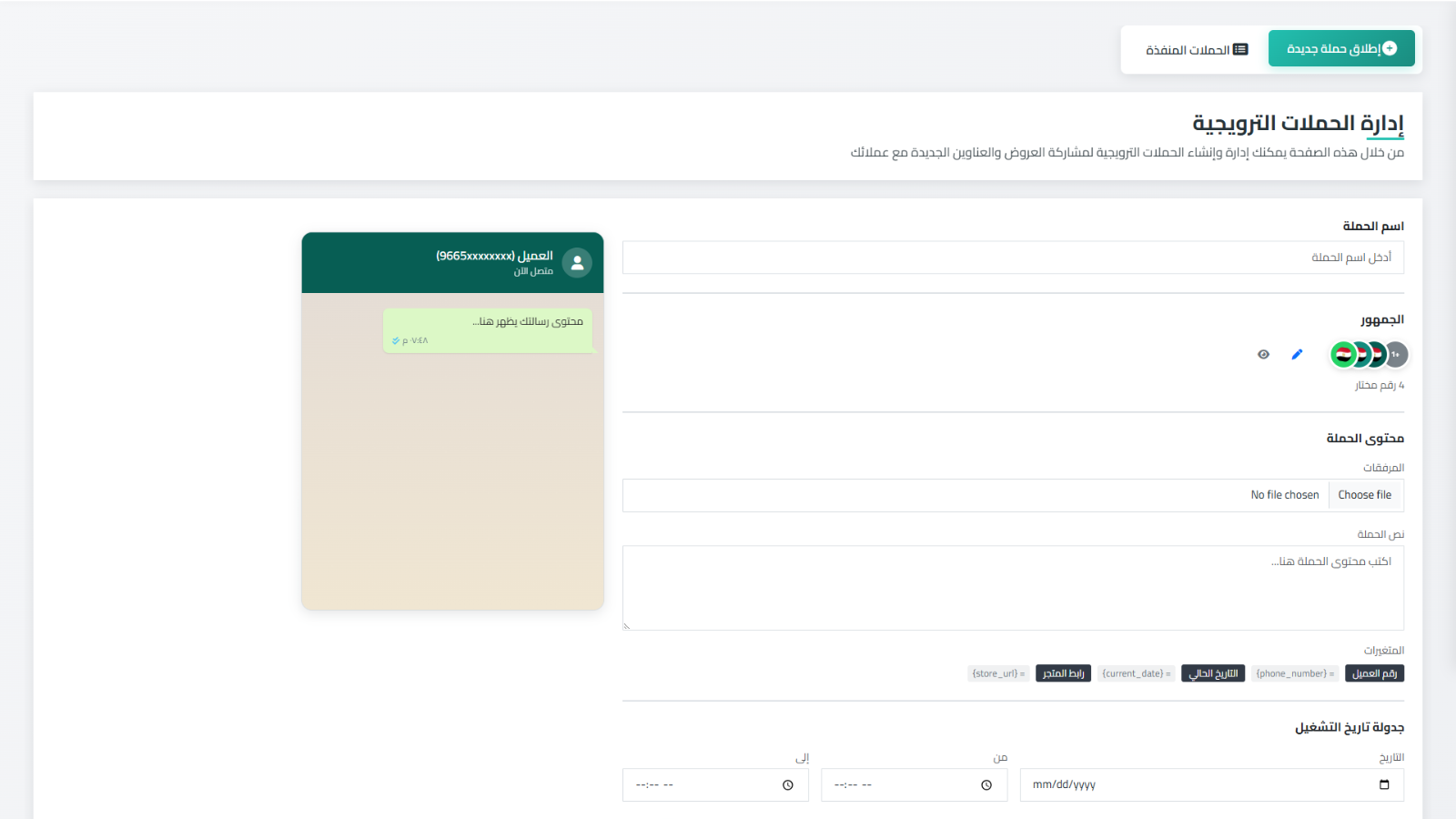Click the plus icon on إطلاق حملة جديدة button
Image resolution: width=1456 pixels, height=819 pixels.
(1390, 48)
